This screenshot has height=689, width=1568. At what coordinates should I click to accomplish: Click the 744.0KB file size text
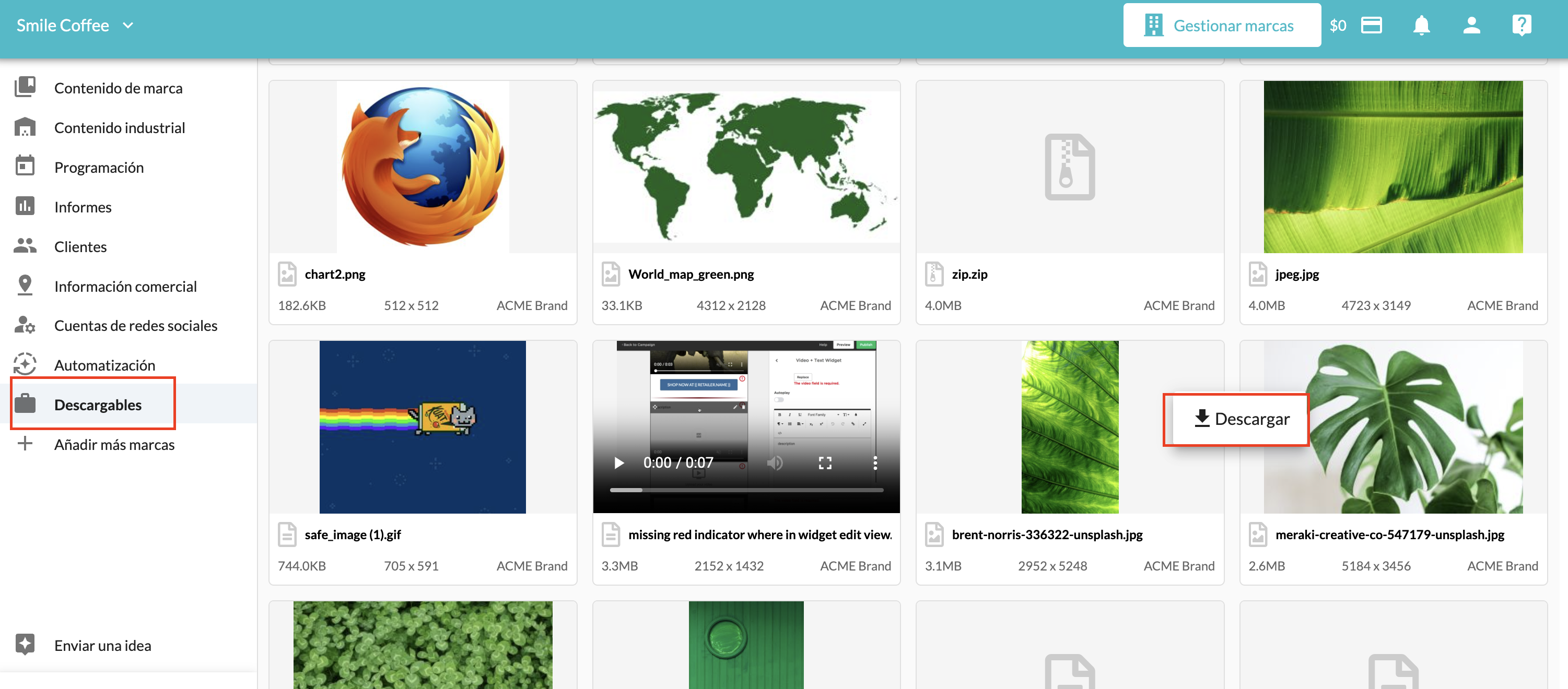pyautogui.click(x=302, y=565)
